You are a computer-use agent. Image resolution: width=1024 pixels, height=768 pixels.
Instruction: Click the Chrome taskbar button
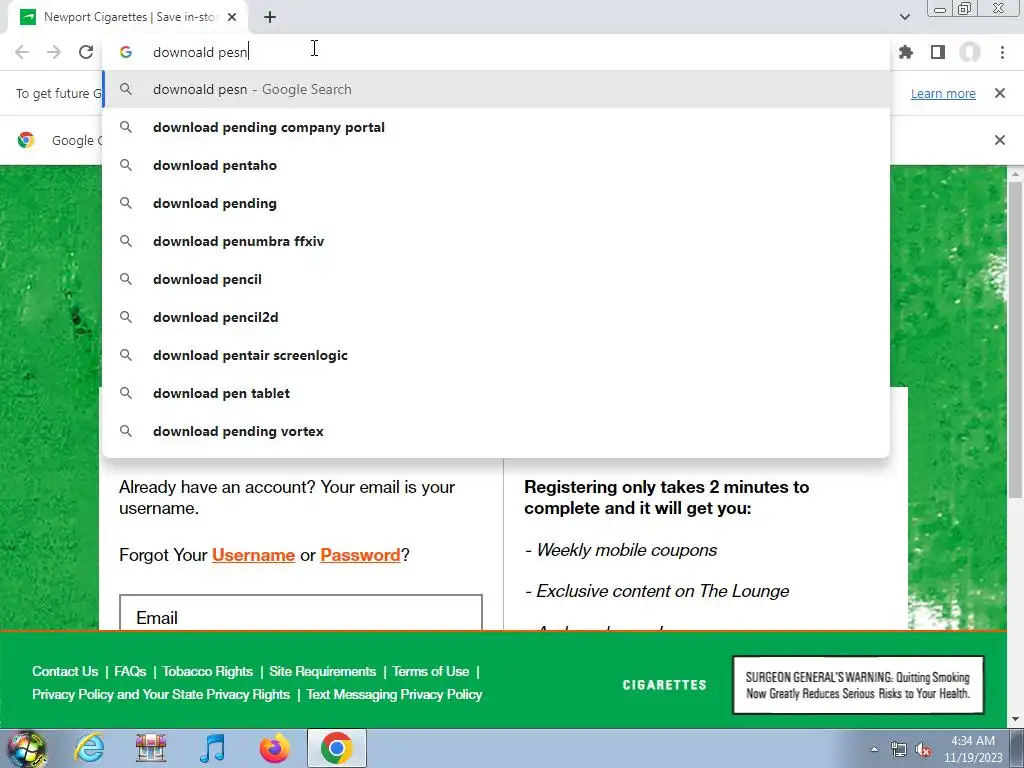coord(336,748)
